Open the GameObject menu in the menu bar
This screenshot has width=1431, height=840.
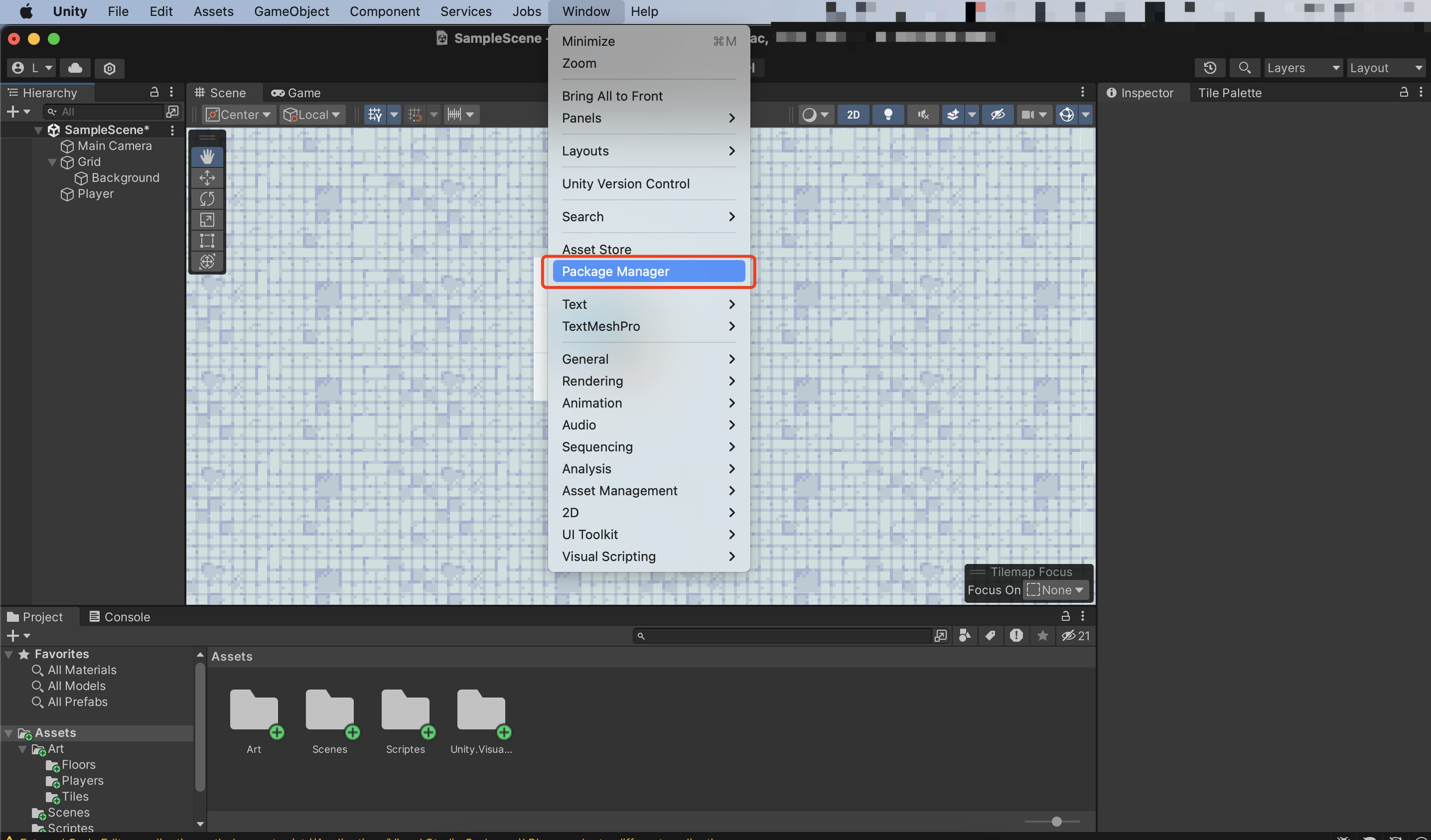[x=291, y=11]
